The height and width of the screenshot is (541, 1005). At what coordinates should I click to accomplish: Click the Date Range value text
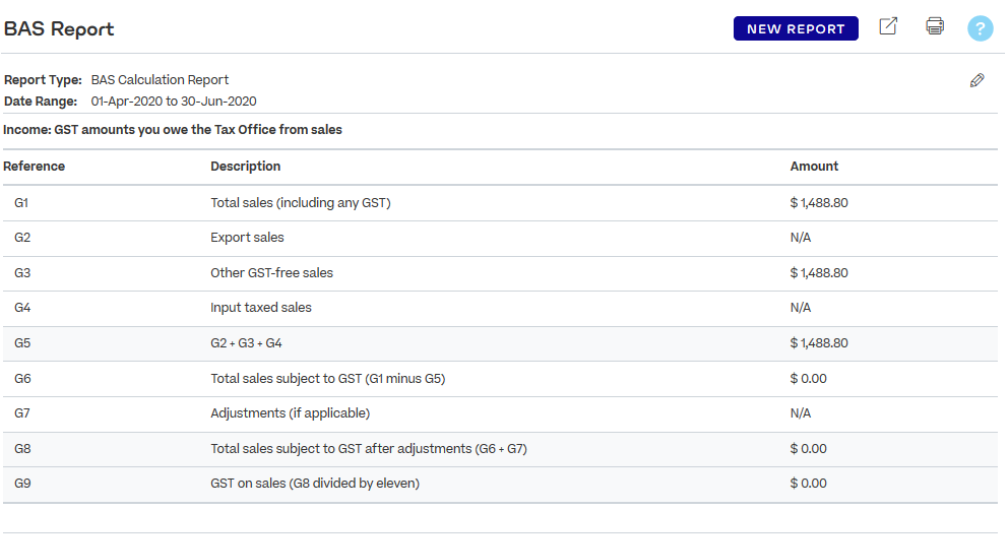(x=174, y=101)
